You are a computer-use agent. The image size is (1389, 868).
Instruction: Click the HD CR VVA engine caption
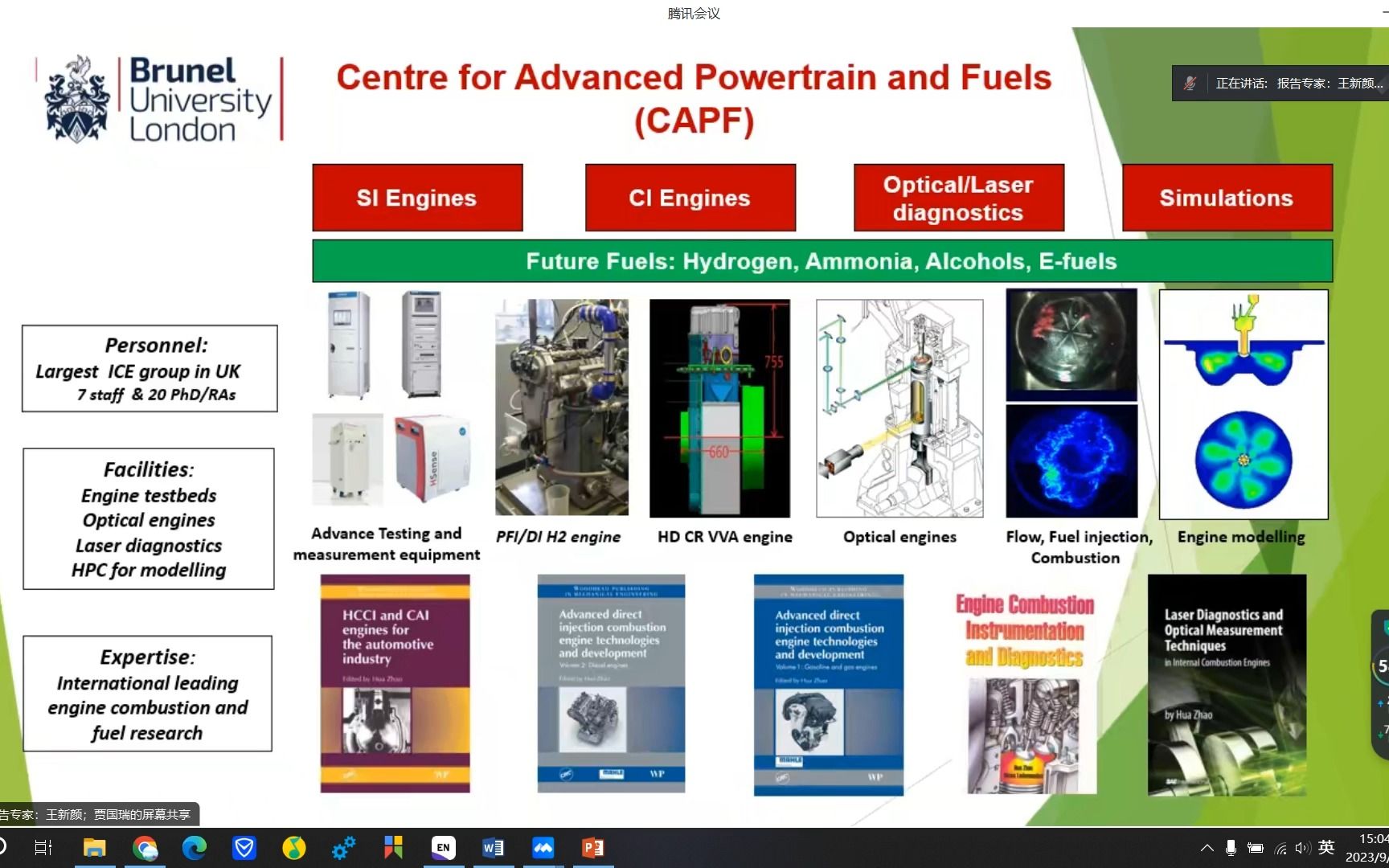pos(725,537)
